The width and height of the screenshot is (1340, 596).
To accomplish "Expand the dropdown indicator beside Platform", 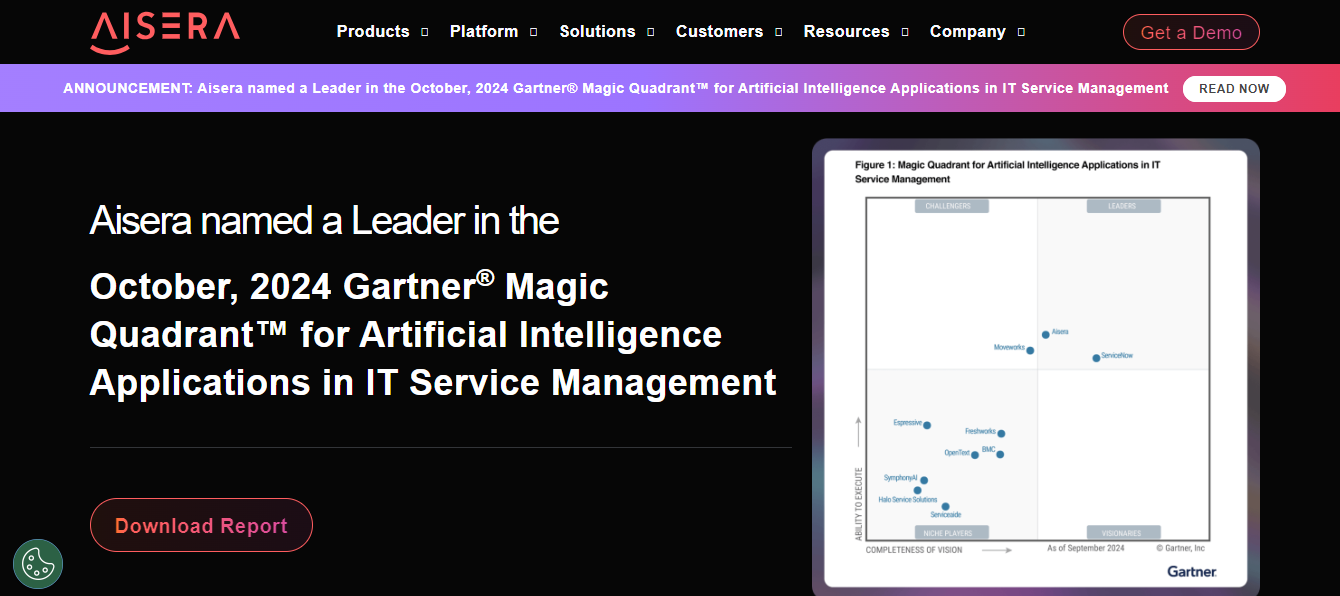I will (x=534, y=32).
